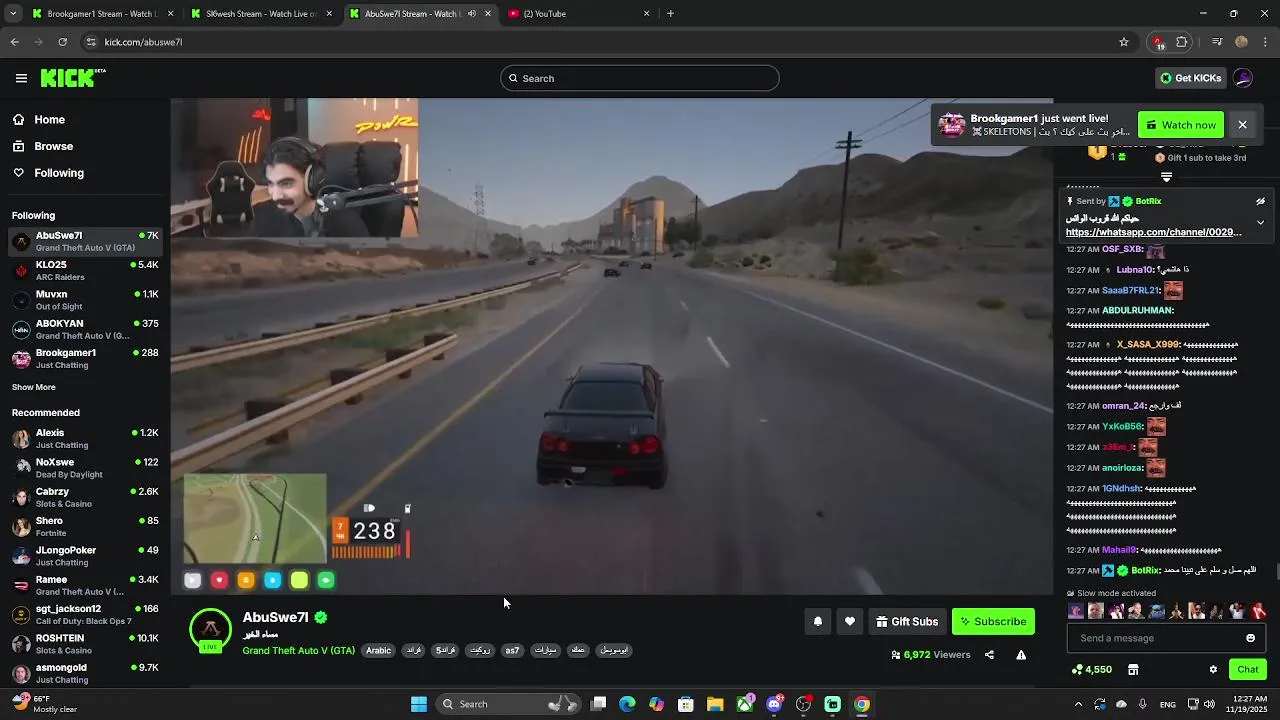Viewport: 1280px width, 720px height.
Task: Expand Following list with Show More
Action: tap(34, 387)
